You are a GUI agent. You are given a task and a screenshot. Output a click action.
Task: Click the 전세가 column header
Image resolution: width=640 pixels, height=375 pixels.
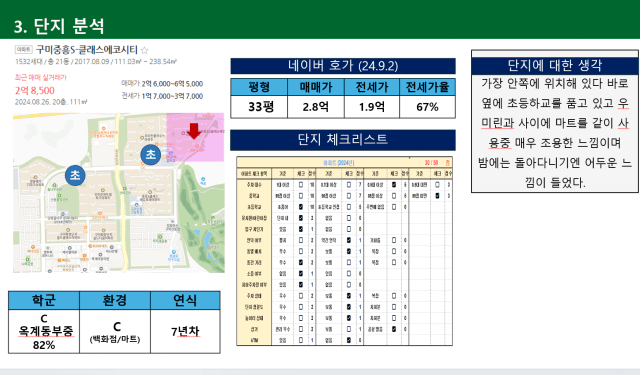(372, 87)
